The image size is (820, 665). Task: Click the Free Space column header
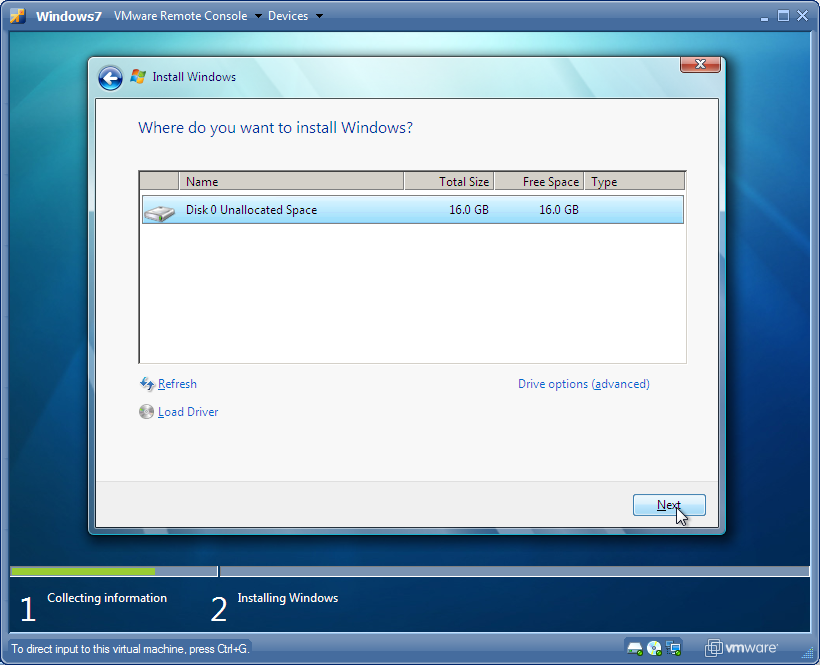point(539,181)
